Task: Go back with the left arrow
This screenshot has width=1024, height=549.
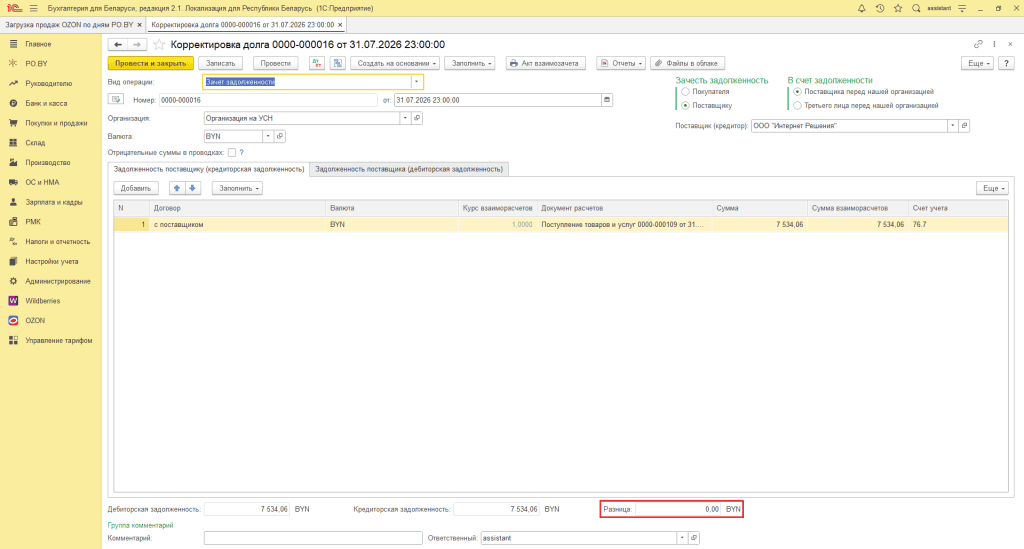Action: (118, 44)
